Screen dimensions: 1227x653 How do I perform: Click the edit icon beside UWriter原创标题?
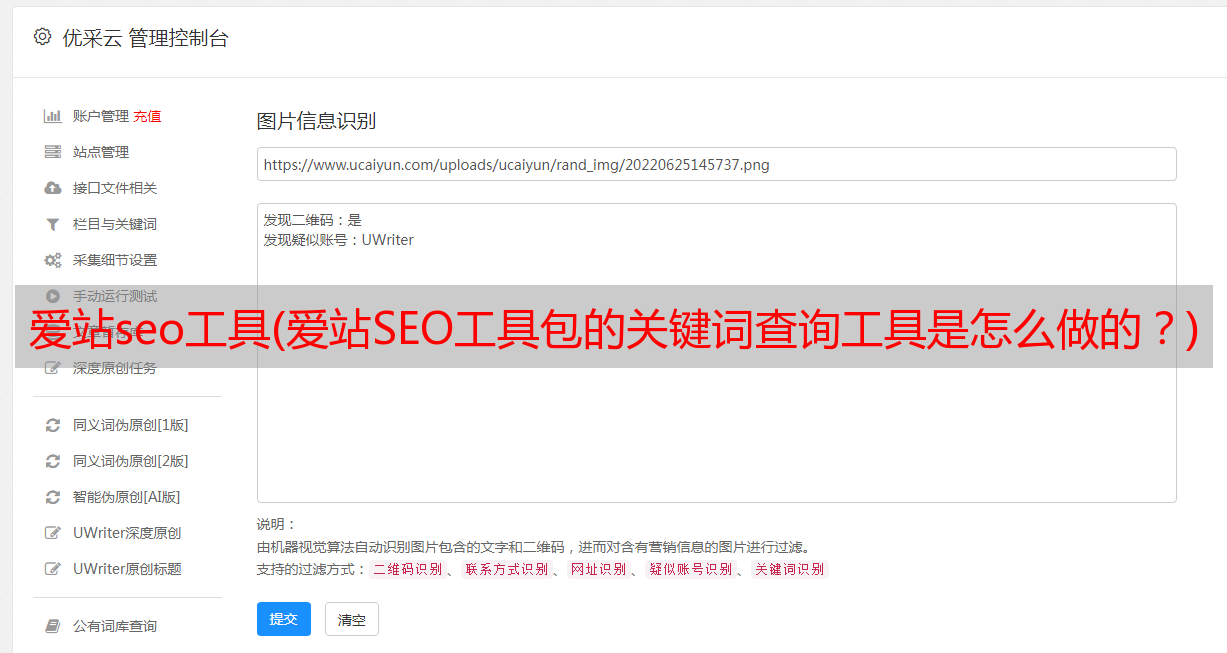(53, 569)
